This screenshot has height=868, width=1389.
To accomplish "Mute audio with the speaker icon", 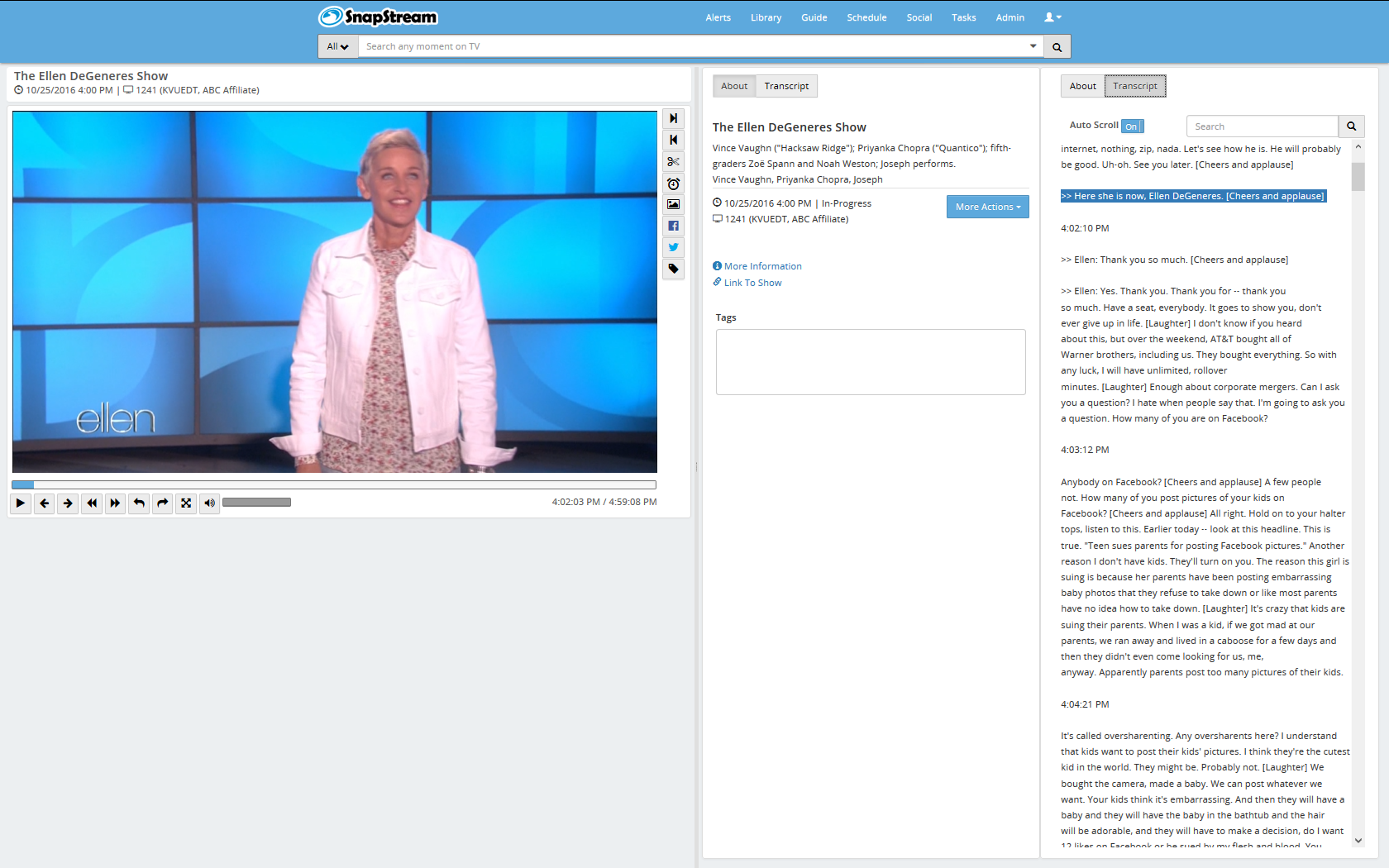I will (210, 503).
